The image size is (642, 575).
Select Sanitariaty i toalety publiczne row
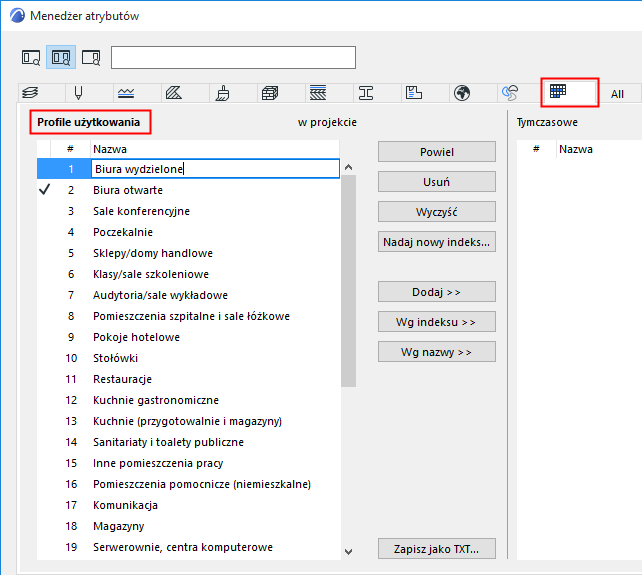tap(188, 442)
